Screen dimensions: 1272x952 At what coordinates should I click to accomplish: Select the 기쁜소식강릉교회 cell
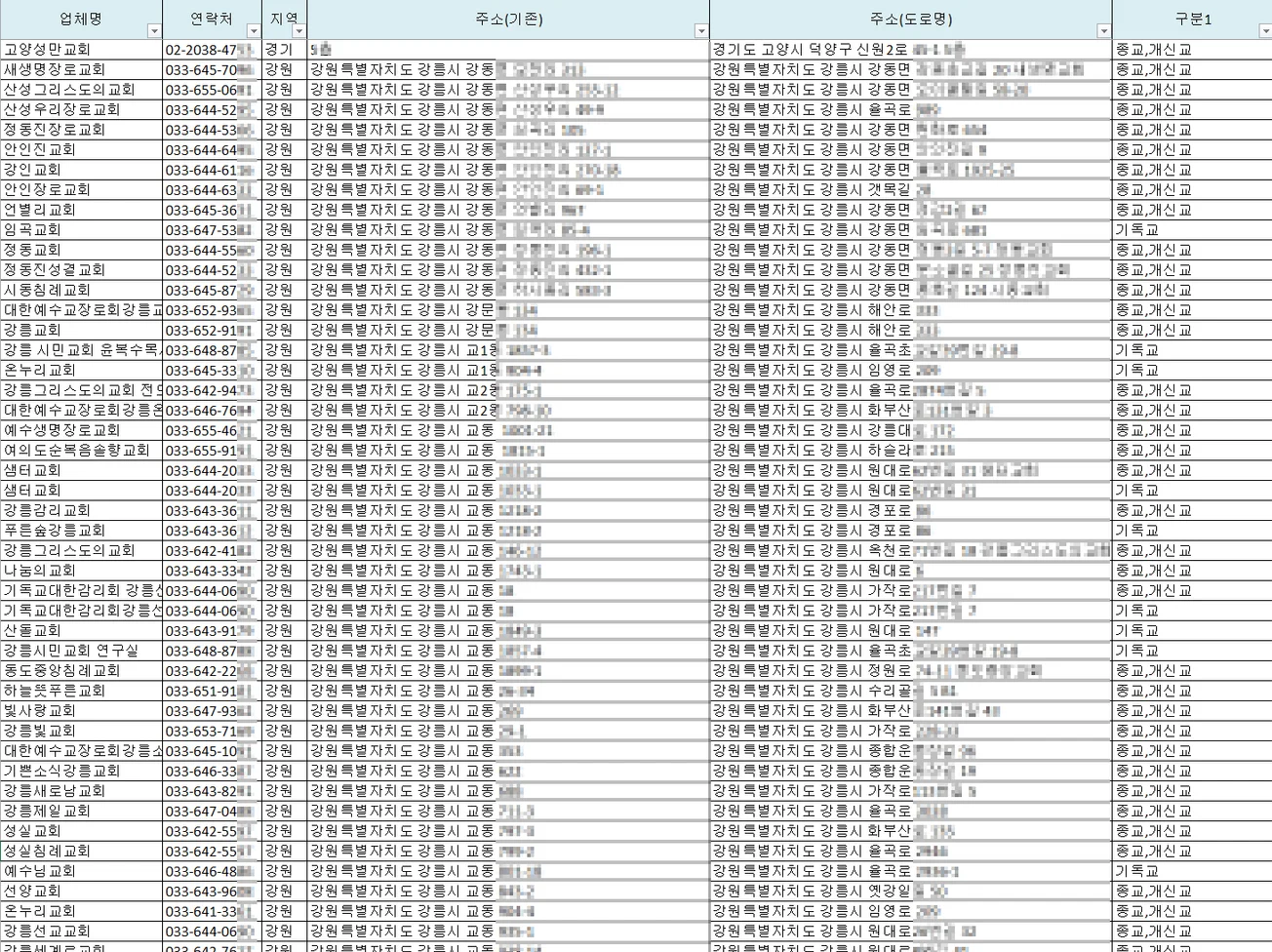[81, 771]
